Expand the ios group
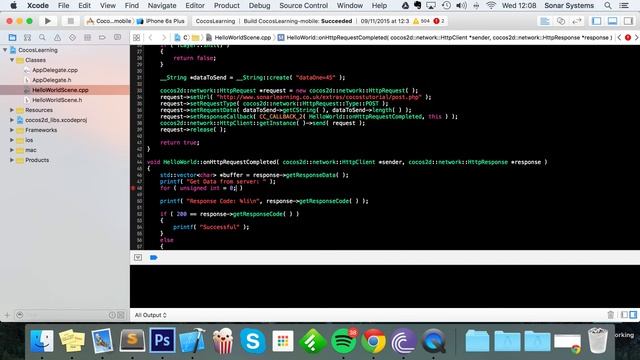This screenshot has width=640, height=360. [x=12, y=140]
